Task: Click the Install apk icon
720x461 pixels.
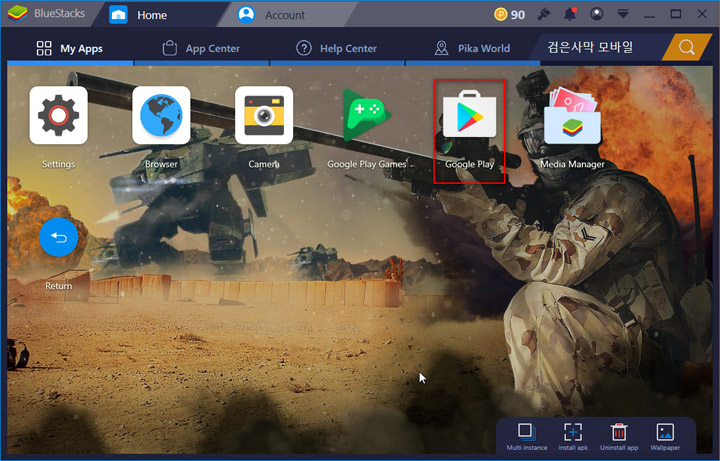Action: (x=573, y=432)
